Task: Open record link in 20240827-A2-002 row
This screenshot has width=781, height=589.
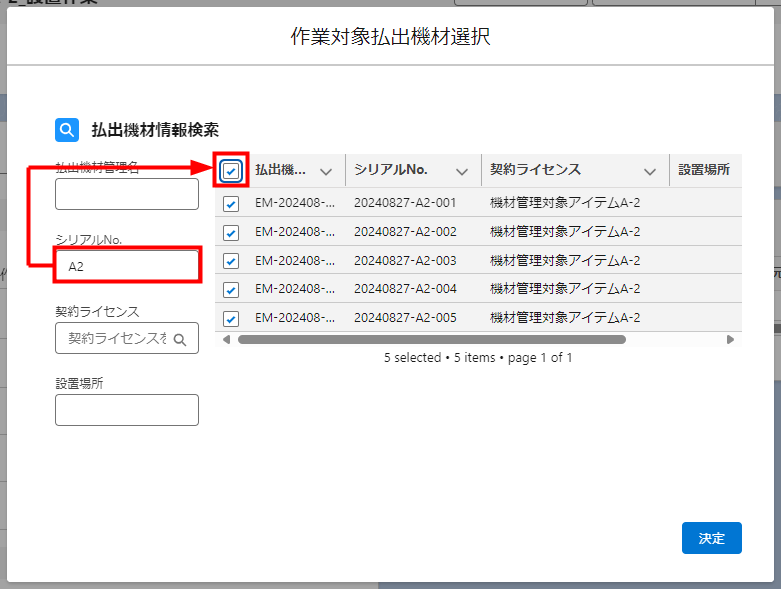Action: (x=294, y=232)
